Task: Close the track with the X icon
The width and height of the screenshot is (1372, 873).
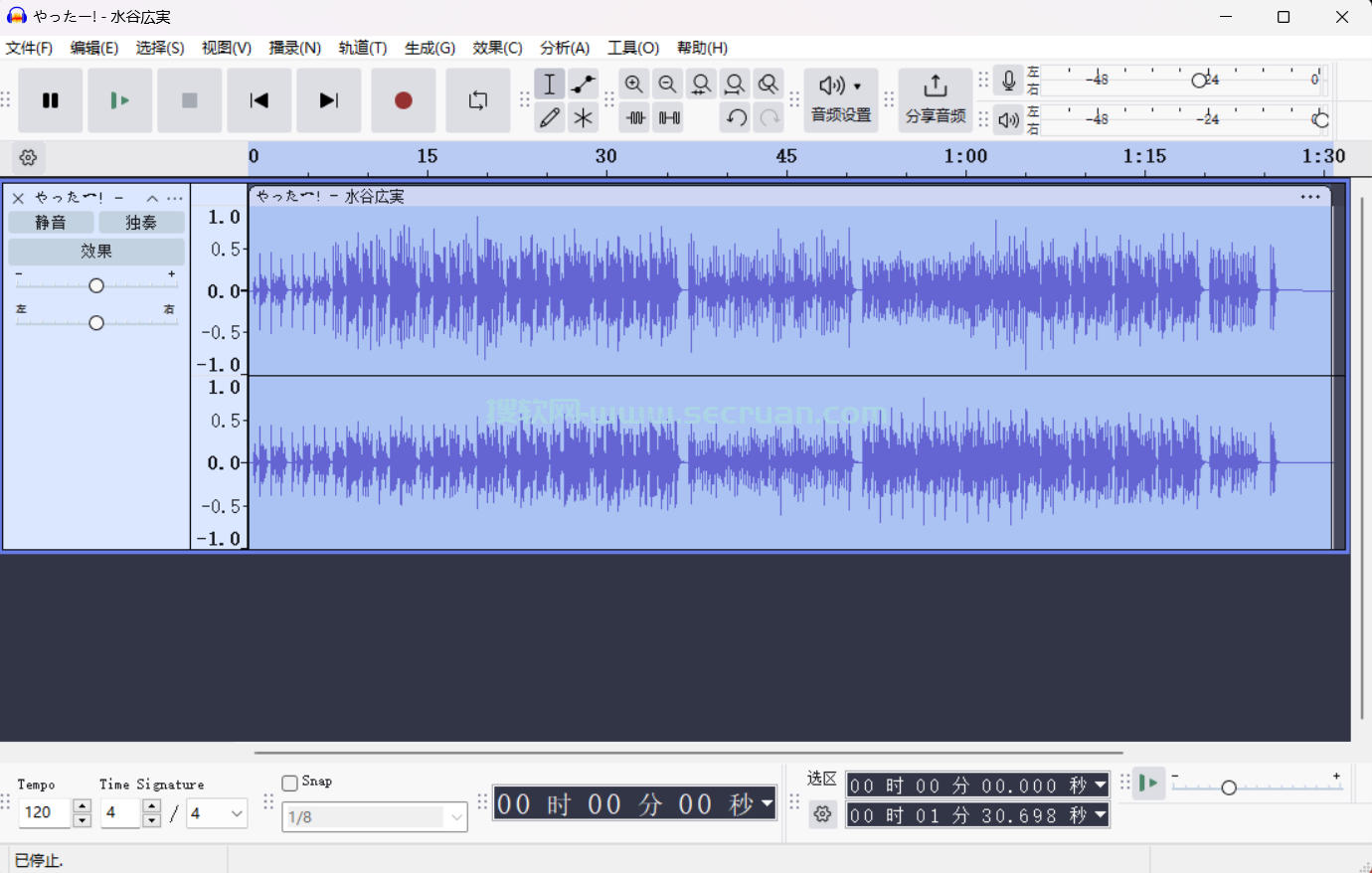Action: pos(18,198)
